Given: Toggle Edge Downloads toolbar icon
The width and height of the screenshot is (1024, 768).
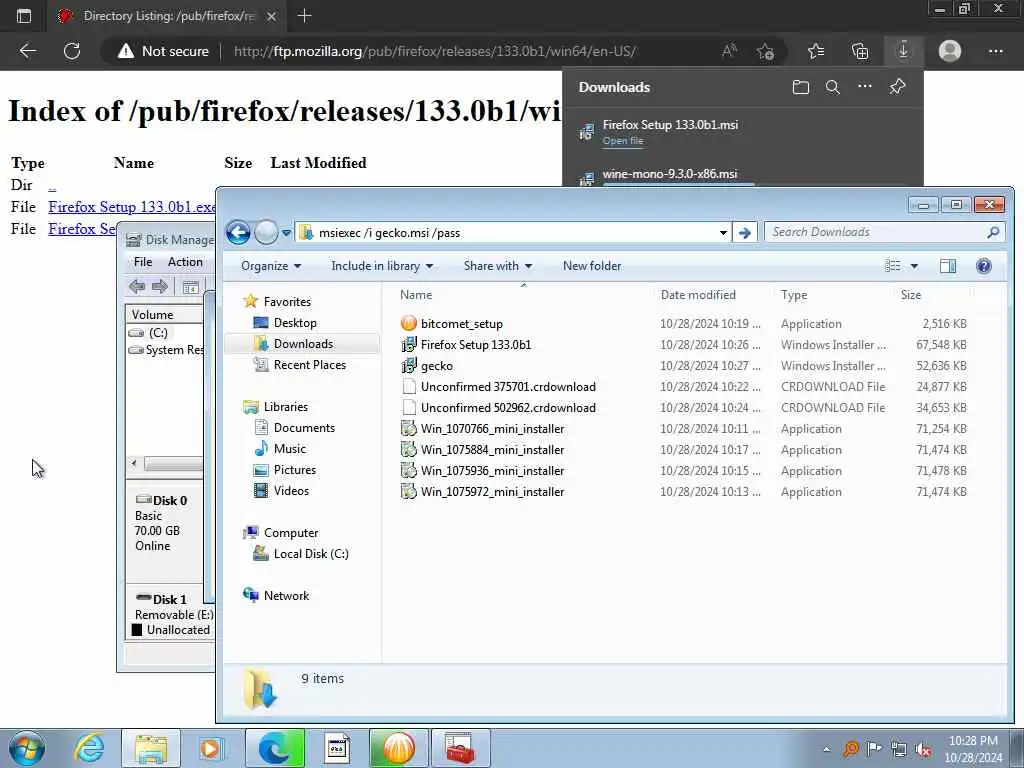Looking at the screenshot, I should point(903,50).
